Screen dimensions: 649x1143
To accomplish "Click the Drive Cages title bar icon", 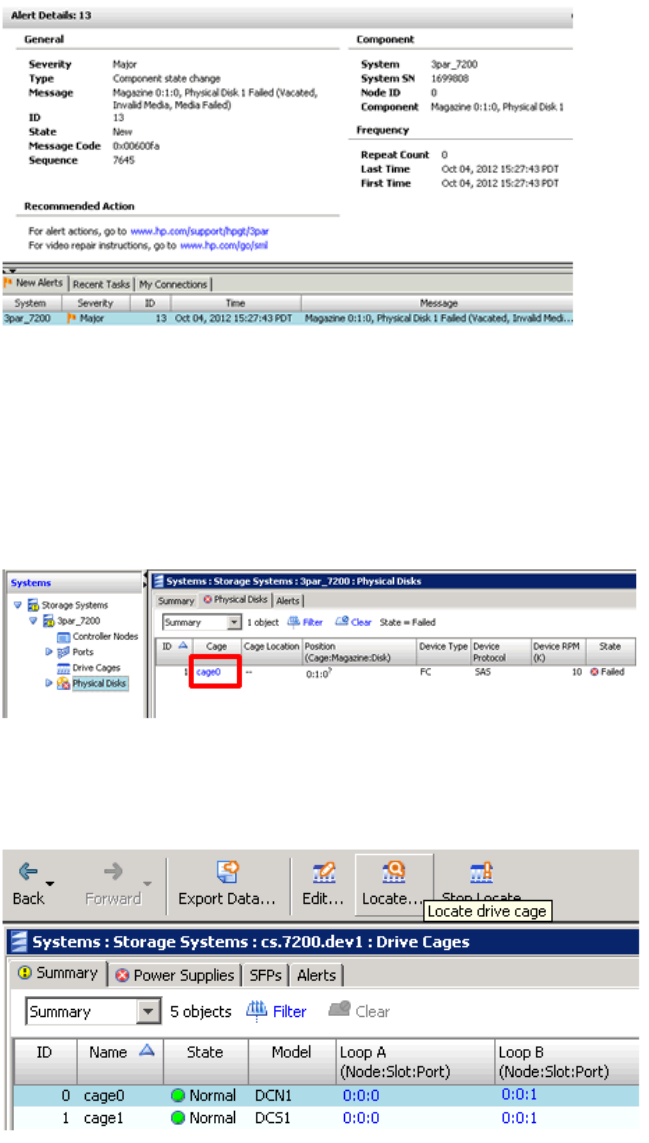I will 18,942.
